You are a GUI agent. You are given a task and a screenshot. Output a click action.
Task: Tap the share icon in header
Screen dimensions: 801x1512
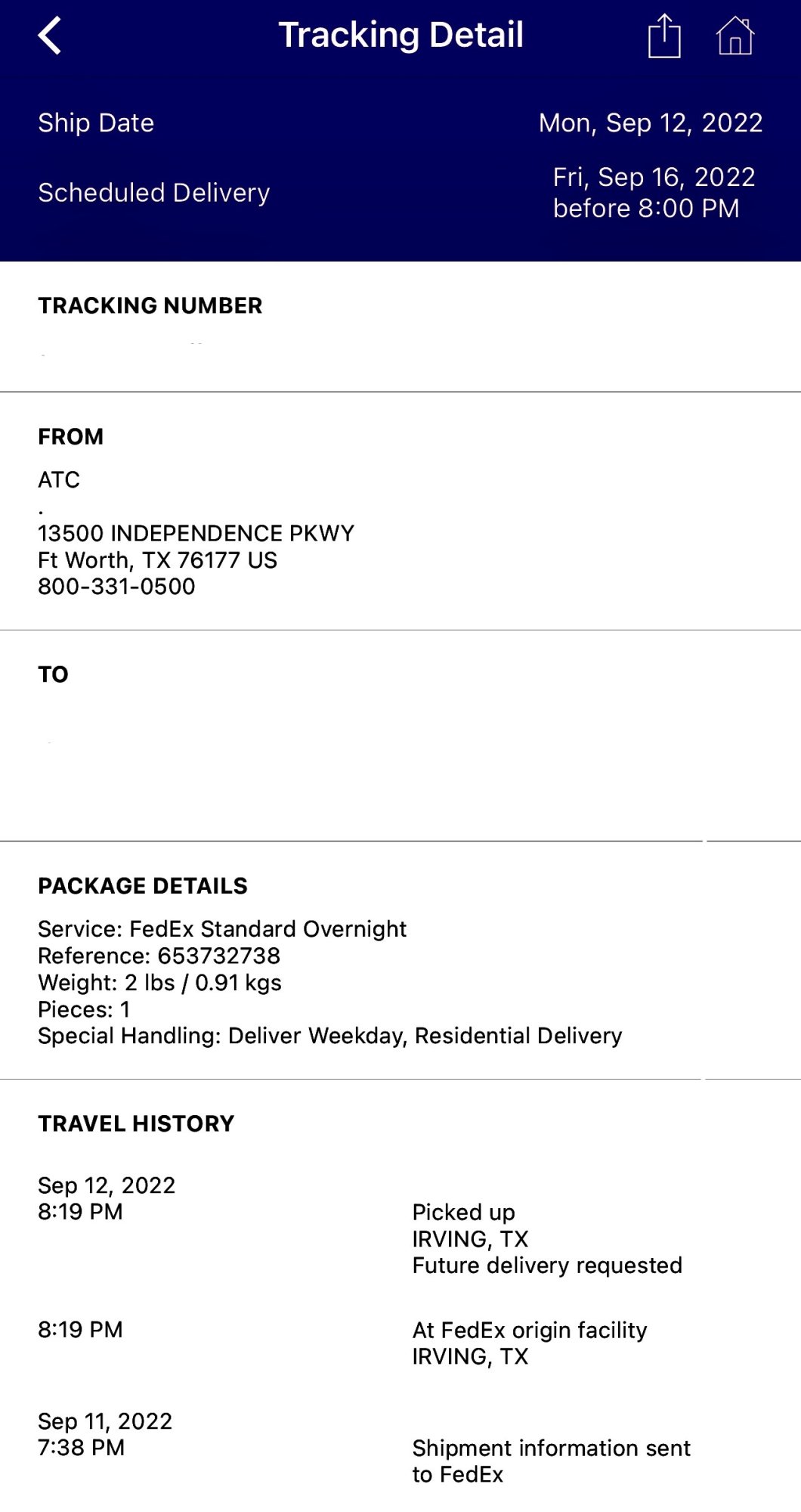pyautogui.click(x=664, y=36)
